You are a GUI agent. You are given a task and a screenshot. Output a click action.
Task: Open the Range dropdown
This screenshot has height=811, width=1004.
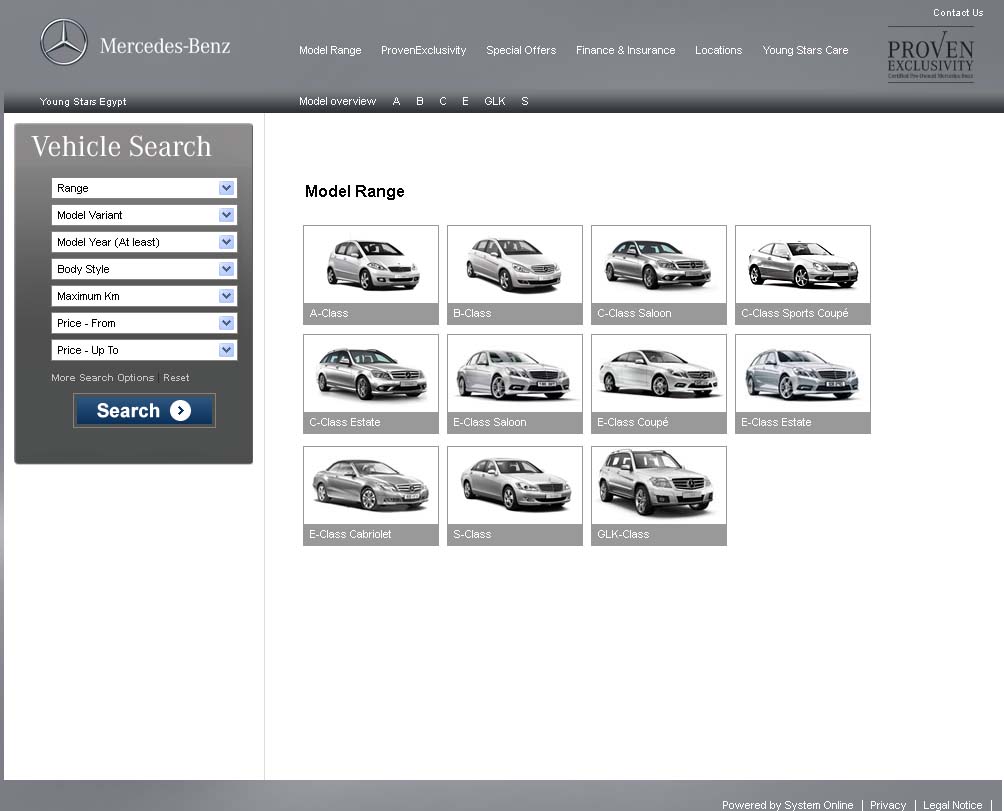tap(144, 188)
